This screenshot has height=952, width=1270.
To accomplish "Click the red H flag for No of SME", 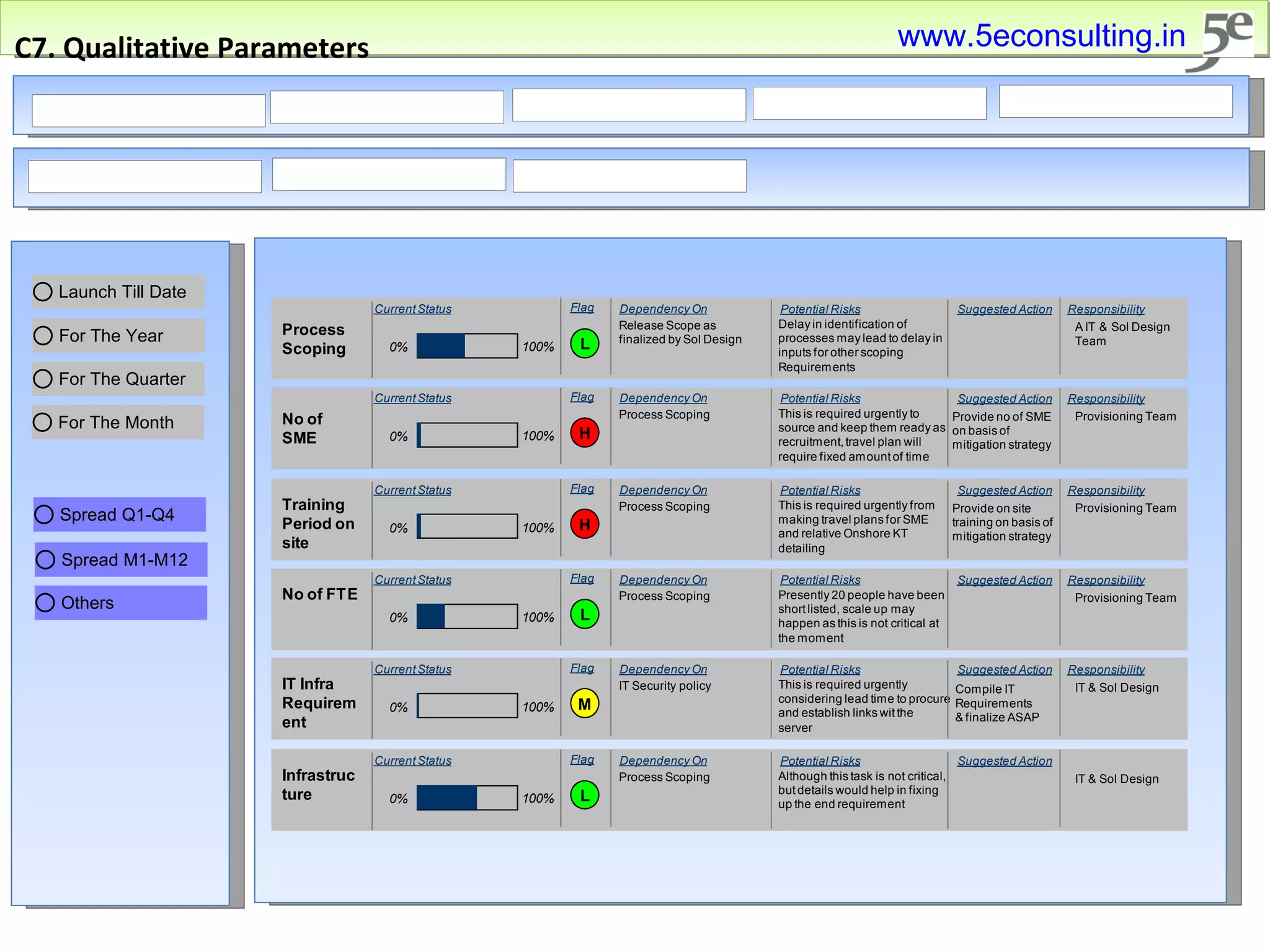I will tap(584, 433).
